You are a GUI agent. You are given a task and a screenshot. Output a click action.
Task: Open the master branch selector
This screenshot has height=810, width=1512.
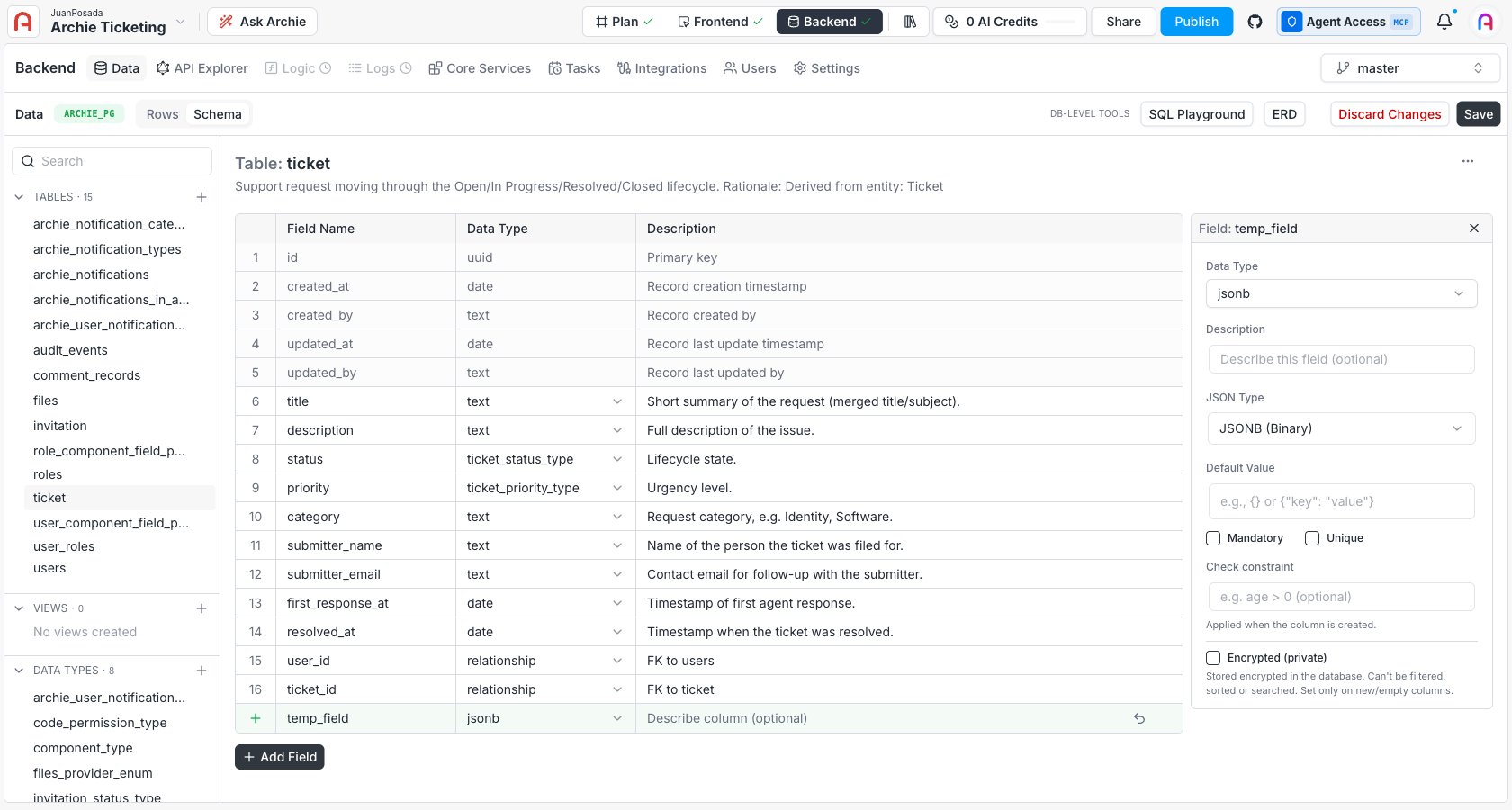(x=1410, y=68)
